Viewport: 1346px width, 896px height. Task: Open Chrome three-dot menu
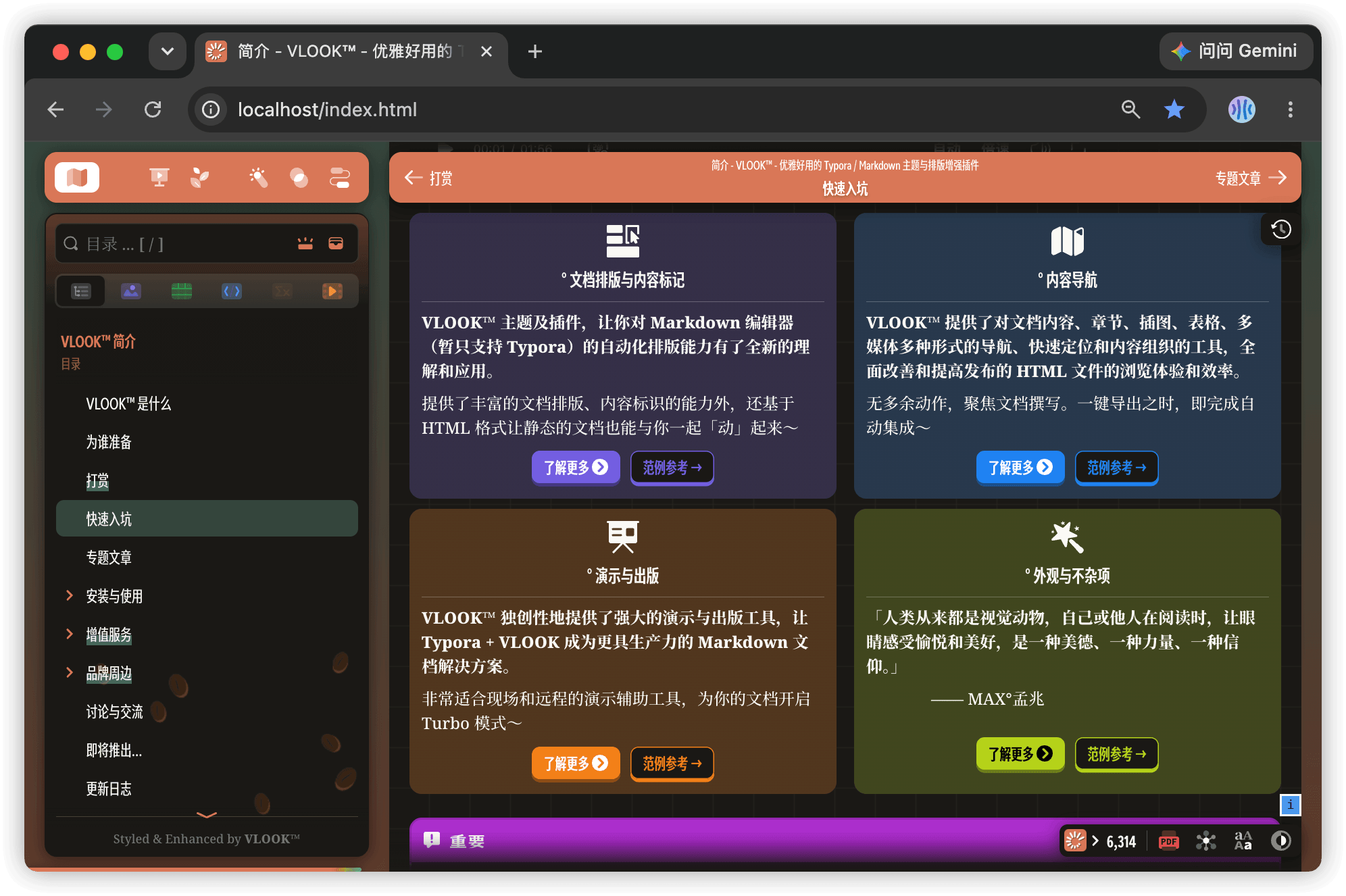(x=1291, y=109)
